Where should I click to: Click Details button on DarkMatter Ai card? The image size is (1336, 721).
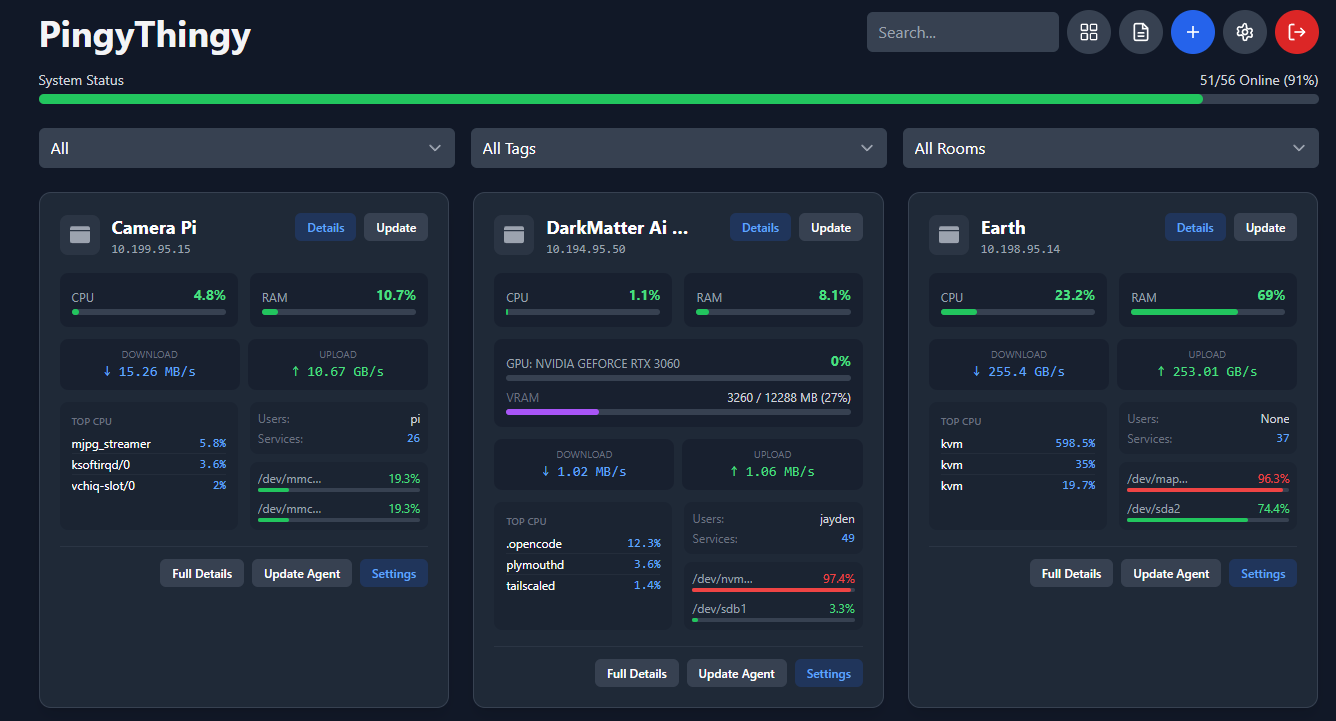[760, 227]
